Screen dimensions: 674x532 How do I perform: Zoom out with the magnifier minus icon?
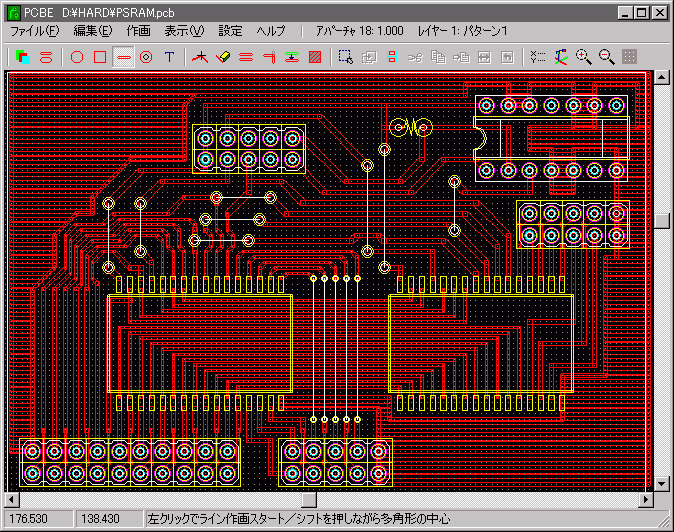607,57
